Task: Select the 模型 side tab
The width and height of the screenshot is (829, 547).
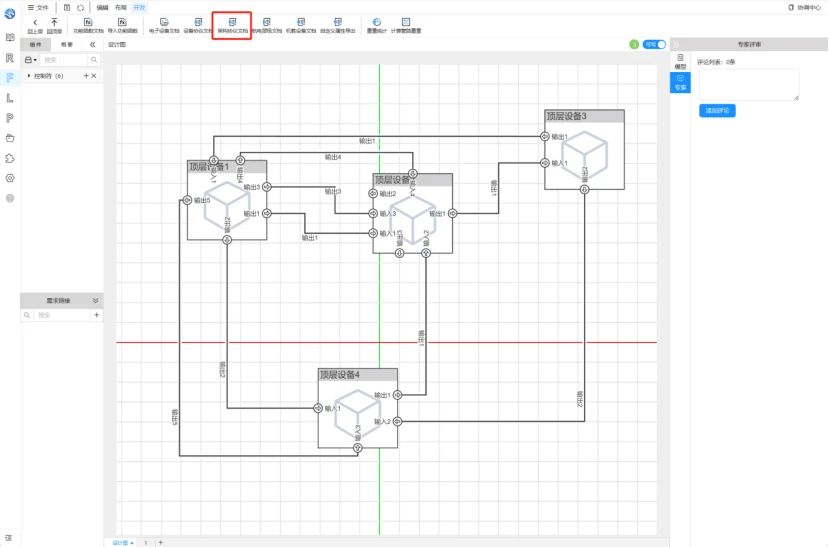Action: (x=680, y=61)
